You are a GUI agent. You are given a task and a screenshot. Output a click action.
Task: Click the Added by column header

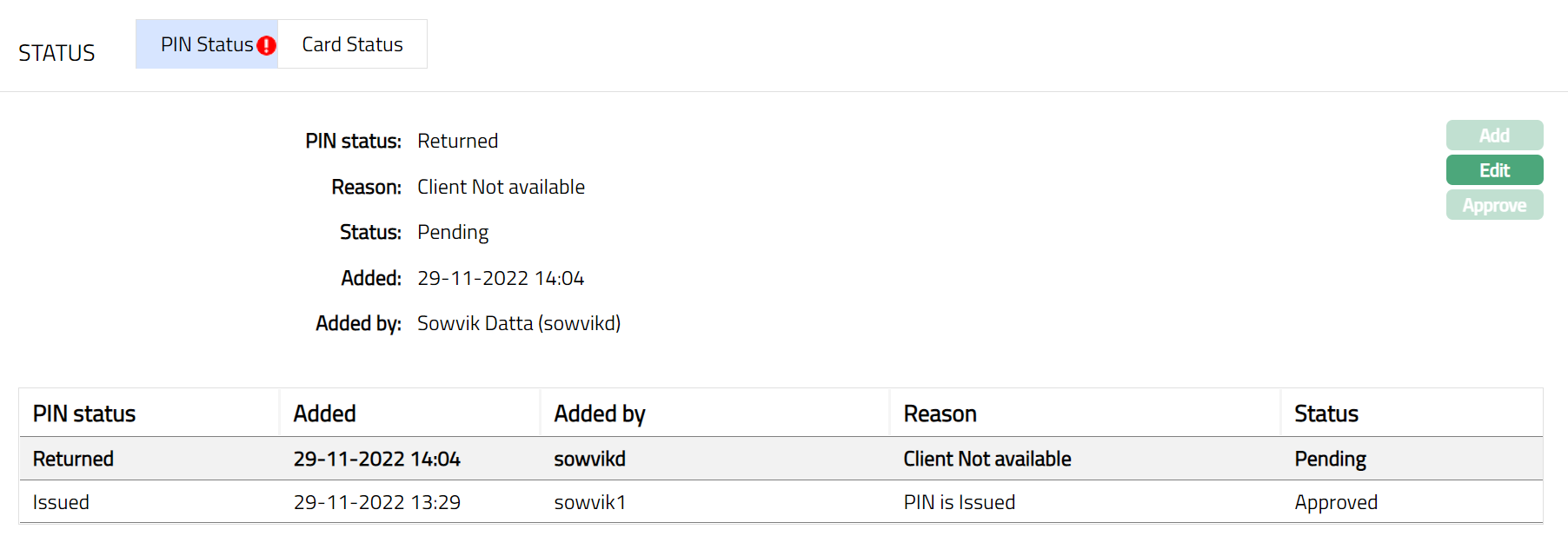tap(600, 414)
